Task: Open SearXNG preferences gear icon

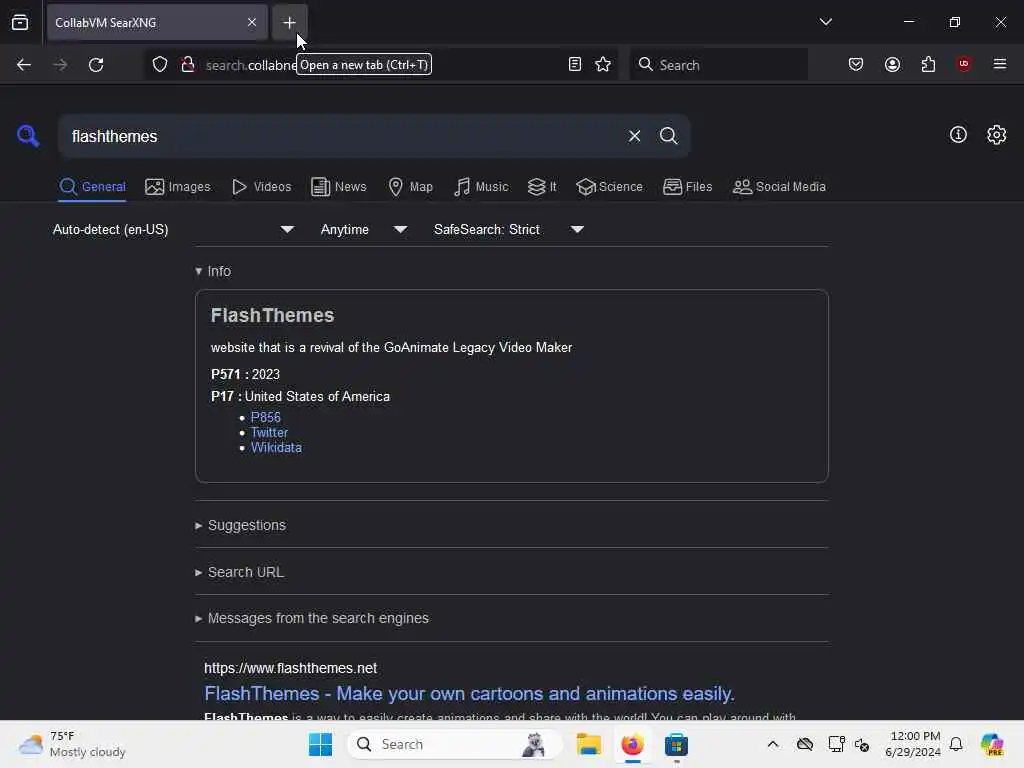Action: coord(996,135)
